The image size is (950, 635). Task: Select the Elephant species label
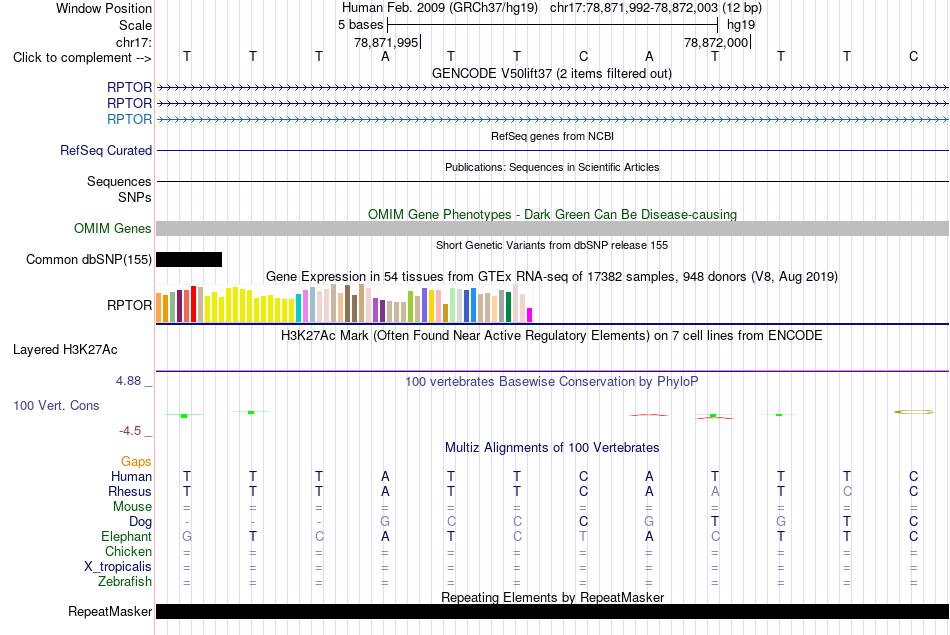126,536
